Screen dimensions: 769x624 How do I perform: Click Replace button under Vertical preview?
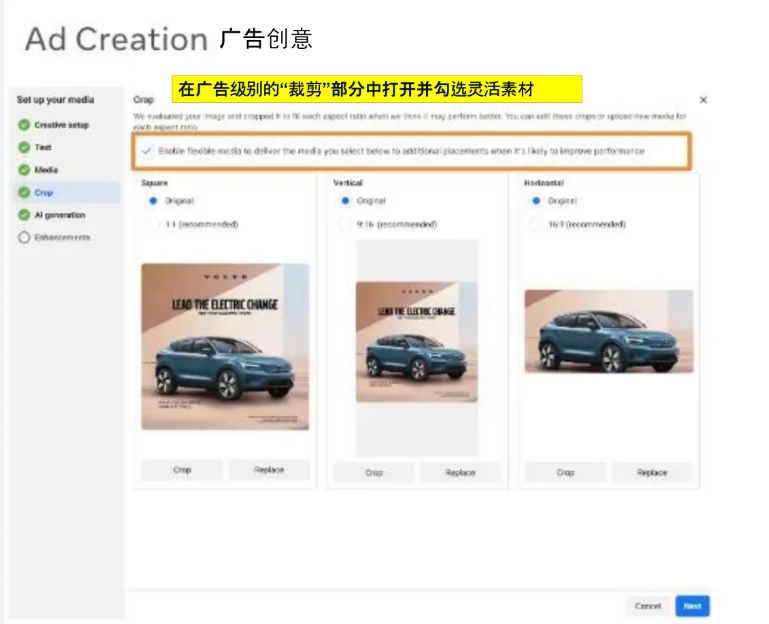coord(460,472)
